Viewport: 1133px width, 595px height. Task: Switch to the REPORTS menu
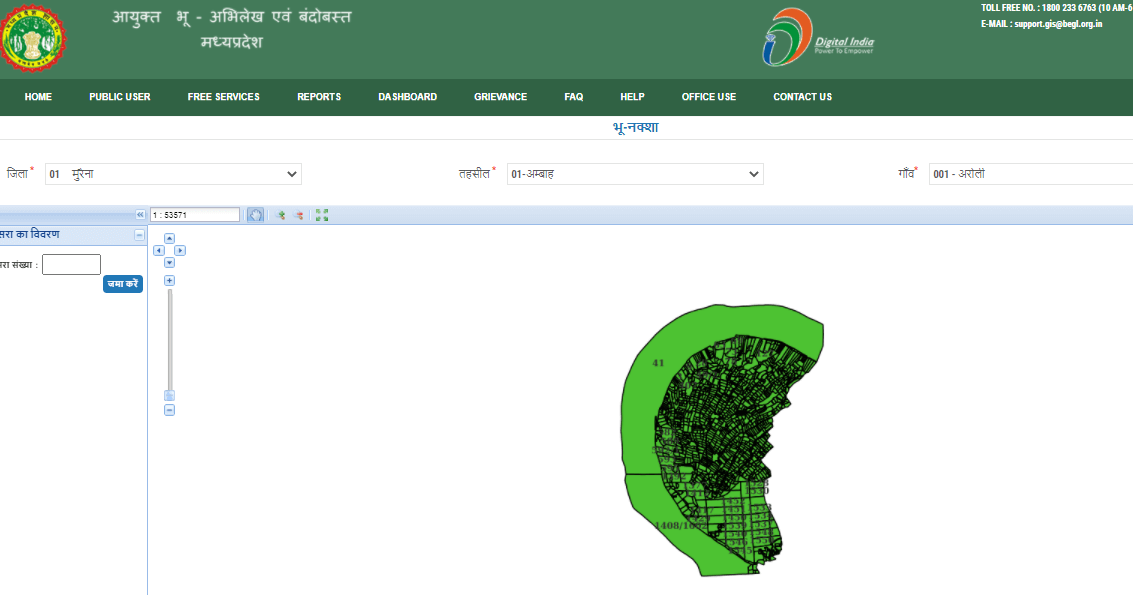coord(318,97)
